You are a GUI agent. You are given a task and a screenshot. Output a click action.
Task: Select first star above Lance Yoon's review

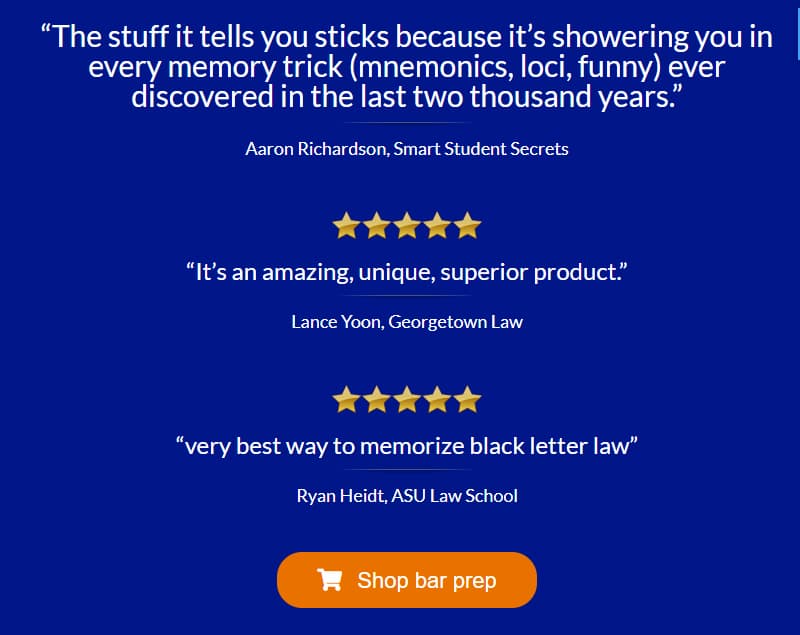point(346,226)
